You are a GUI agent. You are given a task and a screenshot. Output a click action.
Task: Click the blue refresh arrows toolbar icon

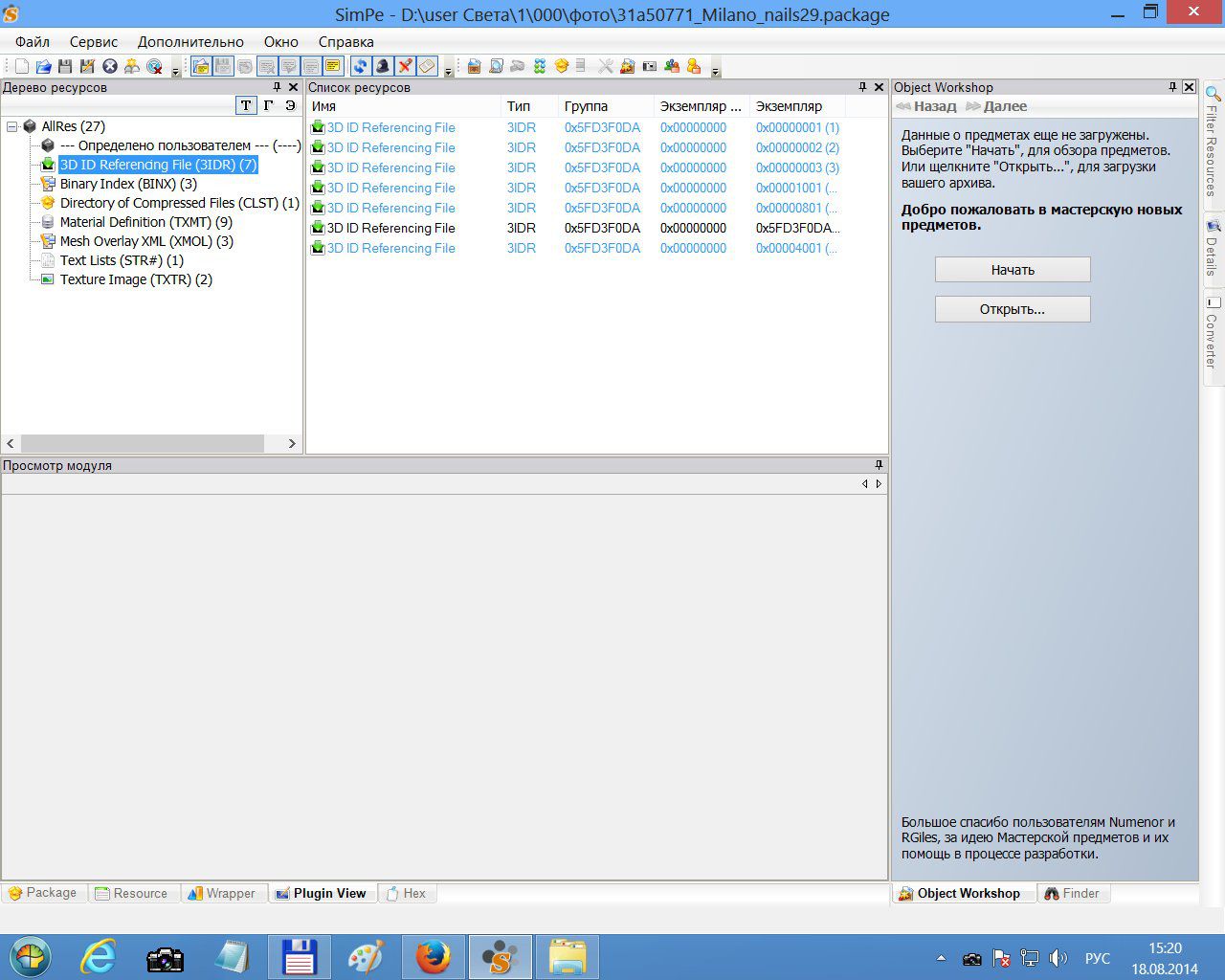tap(360, 66)
